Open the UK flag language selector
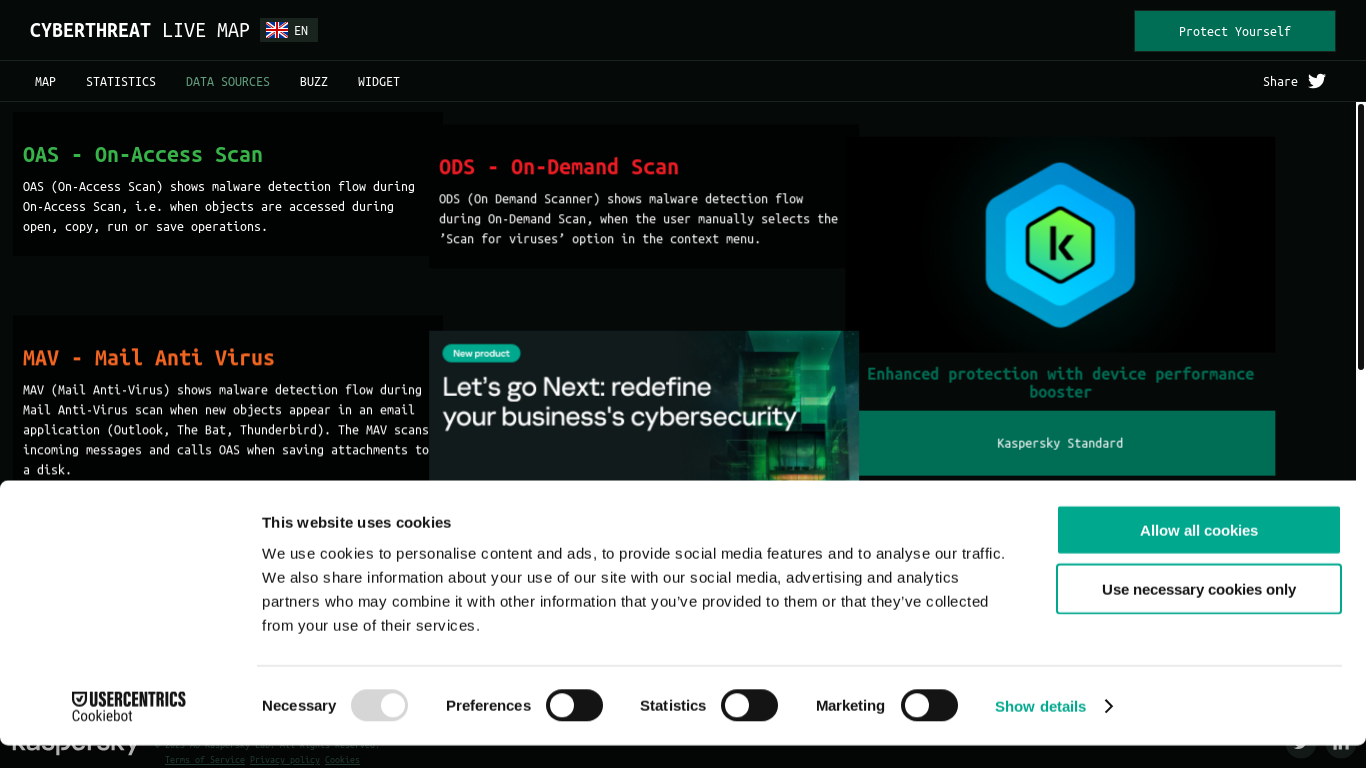This screenshot has width=1366, height=768. [289, 30]
